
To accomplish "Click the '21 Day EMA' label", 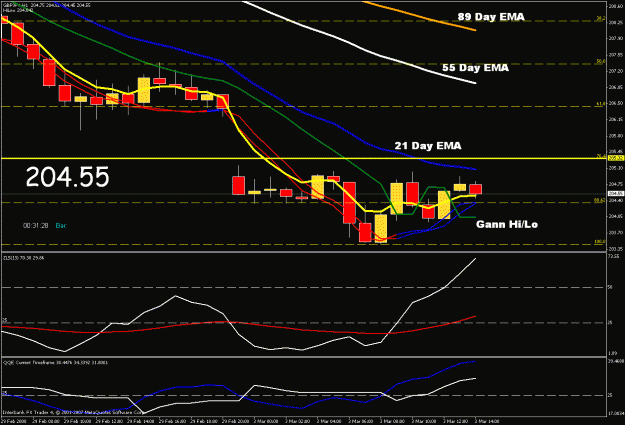I will [x=428, y=146].
